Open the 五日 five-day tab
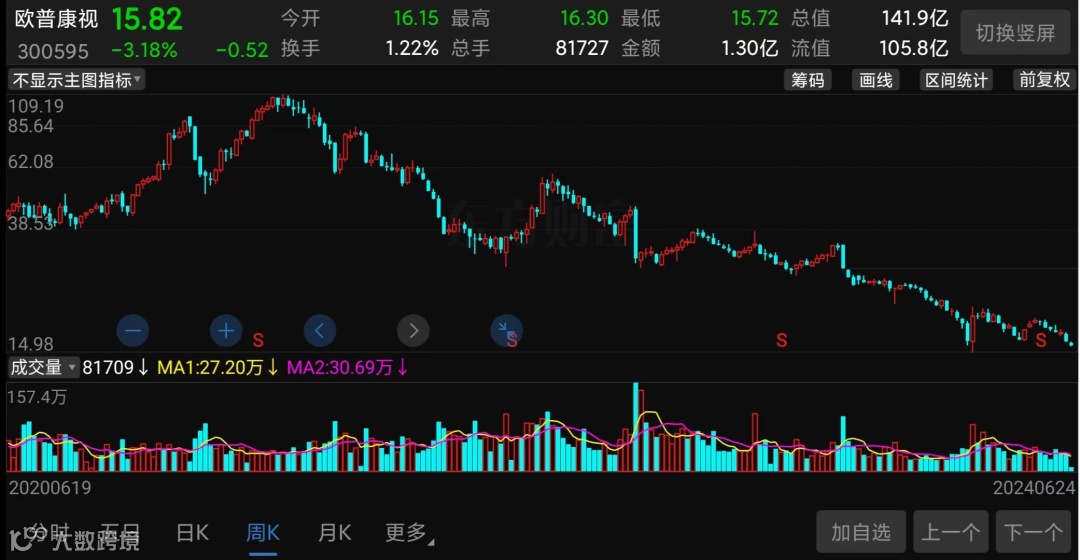Screen dimensions: 1080x560 120,532
